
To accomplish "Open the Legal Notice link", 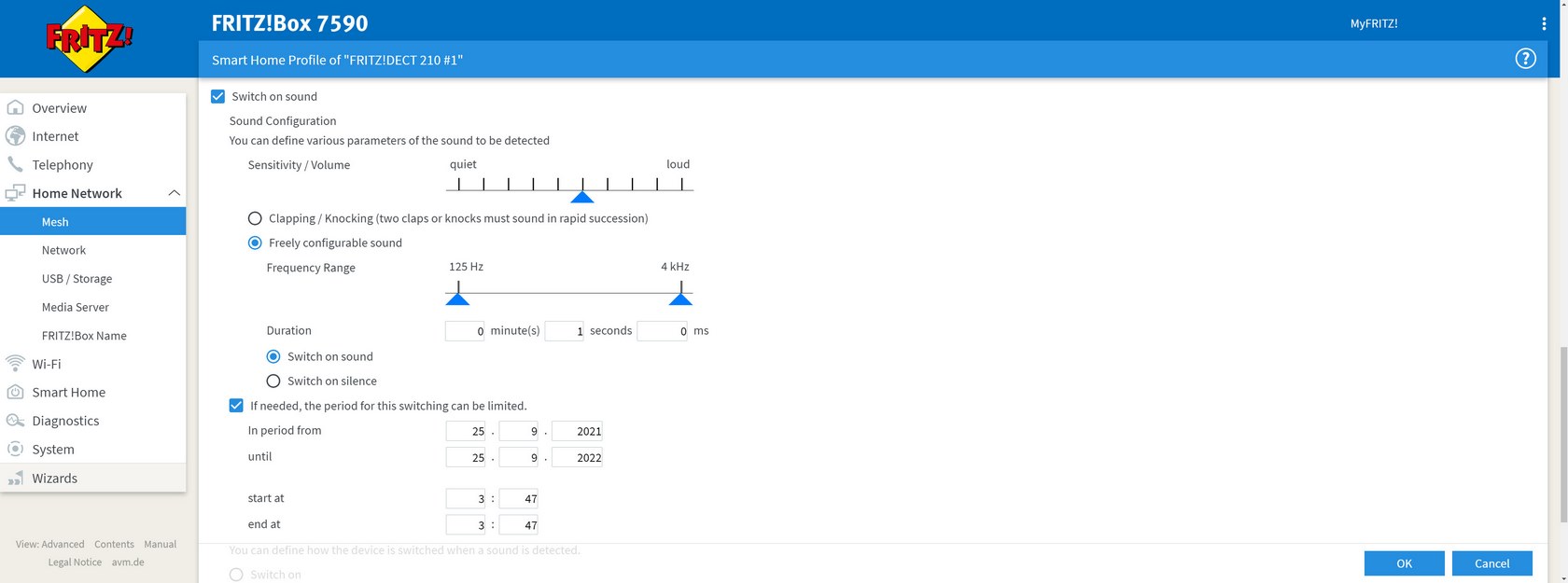I will click(75, 562).
